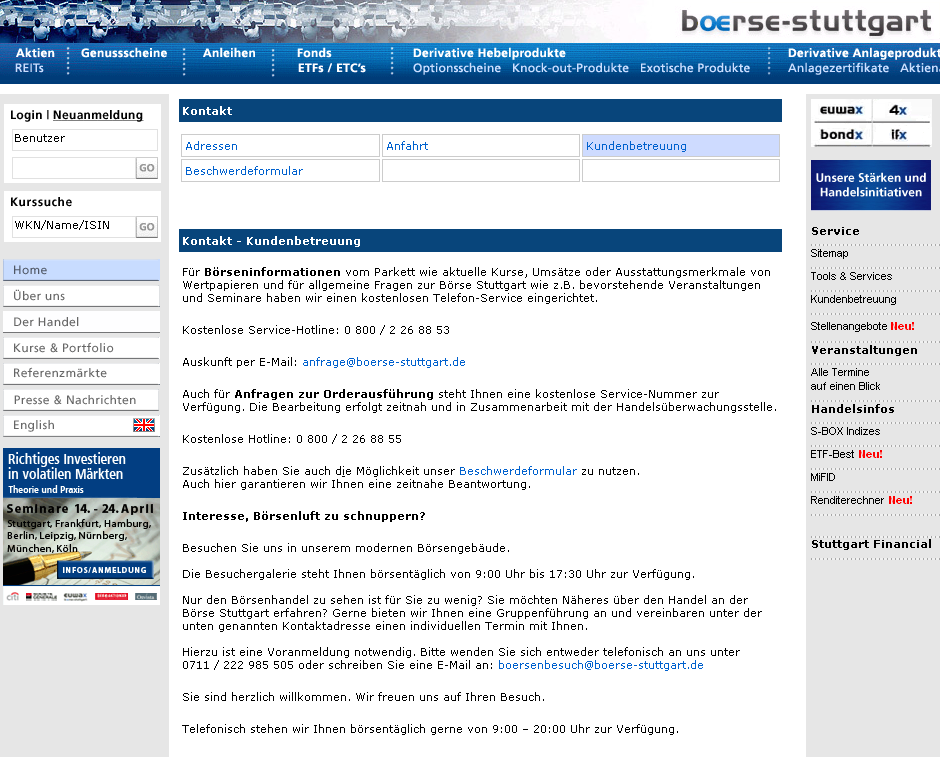Focus the password input field

pyautogui.click(x=74, y=168)
